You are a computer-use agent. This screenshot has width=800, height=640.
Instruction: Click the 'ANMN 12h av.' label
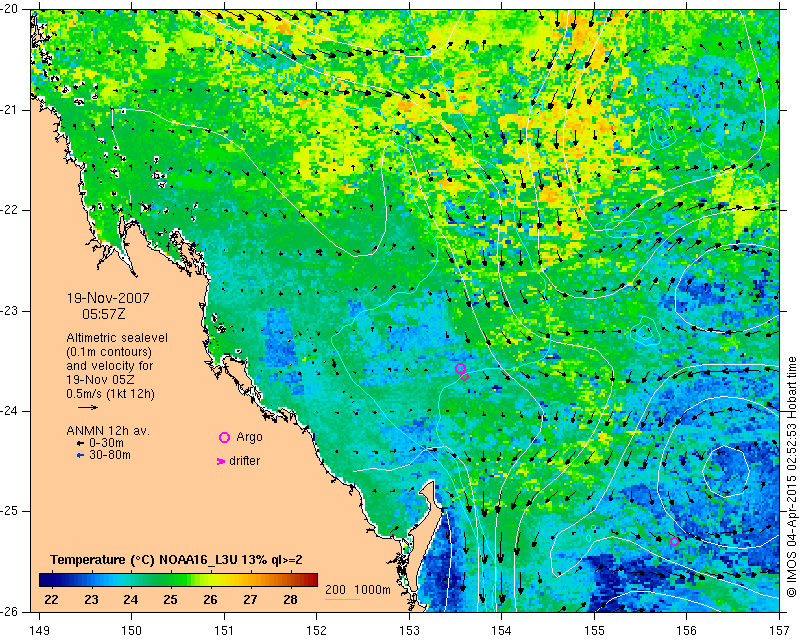(x=108, y=431)
